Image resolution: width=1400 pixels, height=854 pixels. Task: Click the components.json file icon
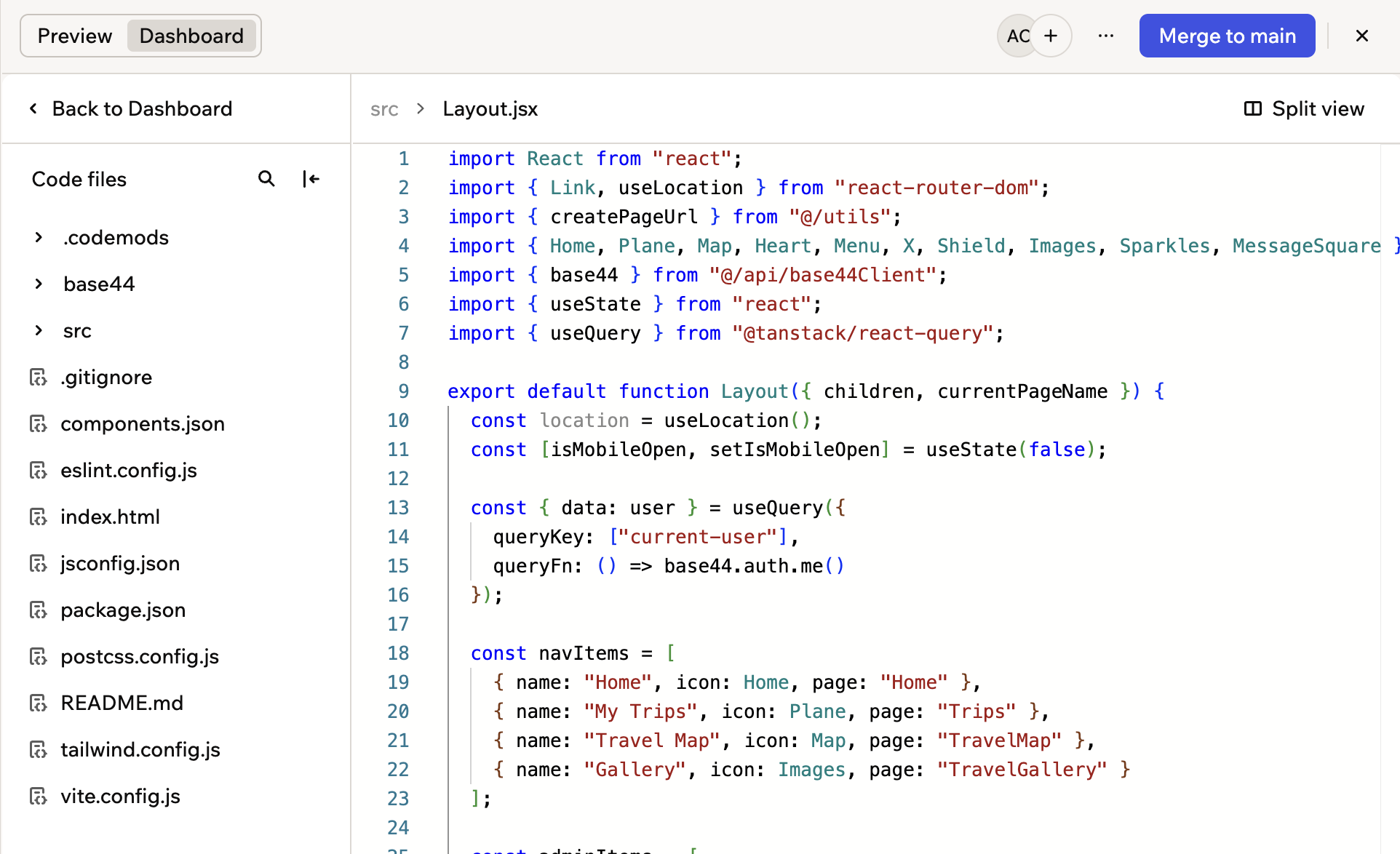pos(38,424)
